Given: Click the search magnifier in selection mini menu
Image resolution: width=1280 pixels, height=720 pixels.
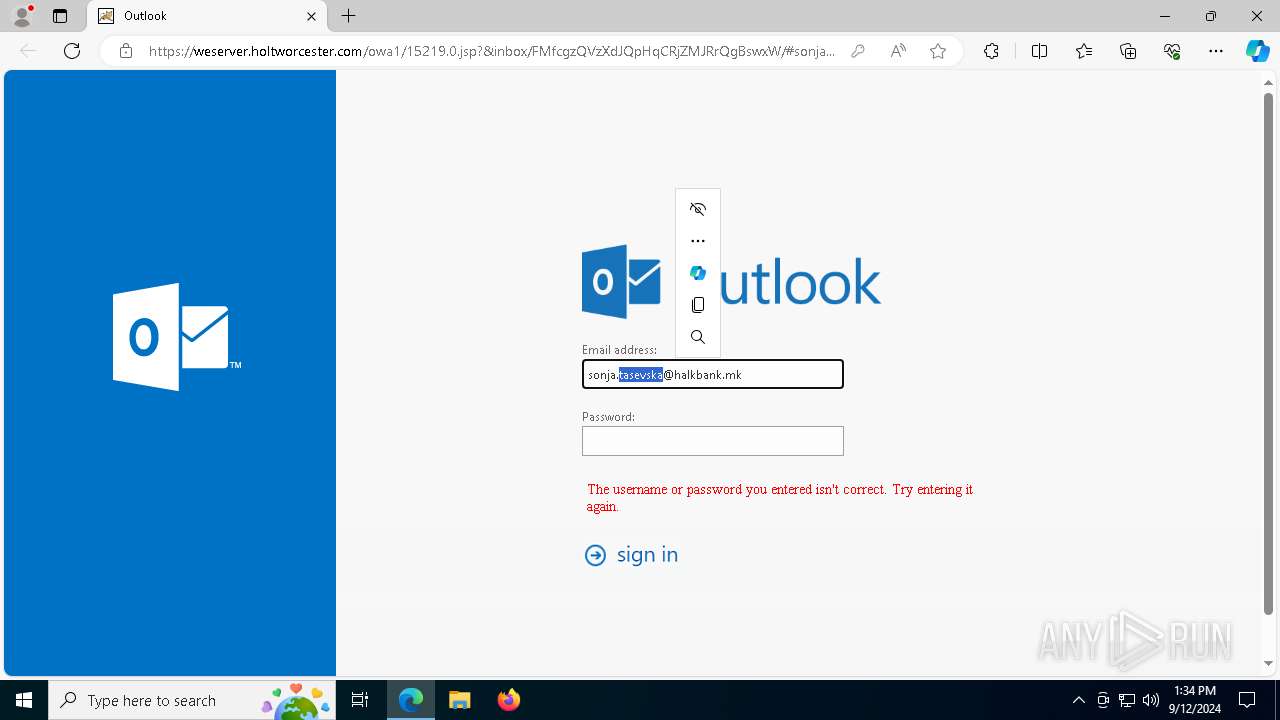Looking at the screenshot, I should click(x=698, y=337).
